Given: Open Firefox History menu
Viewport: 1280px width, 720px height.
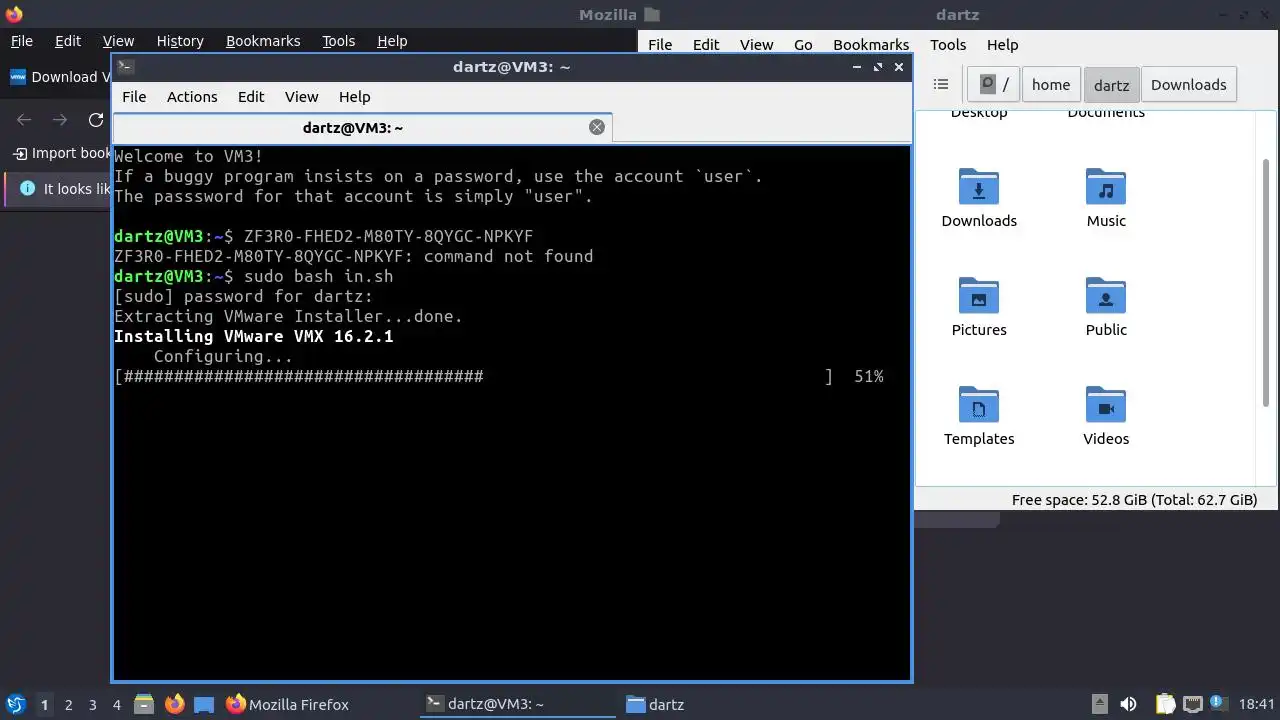Looking at the screenshot, I should tap(180, 41).
